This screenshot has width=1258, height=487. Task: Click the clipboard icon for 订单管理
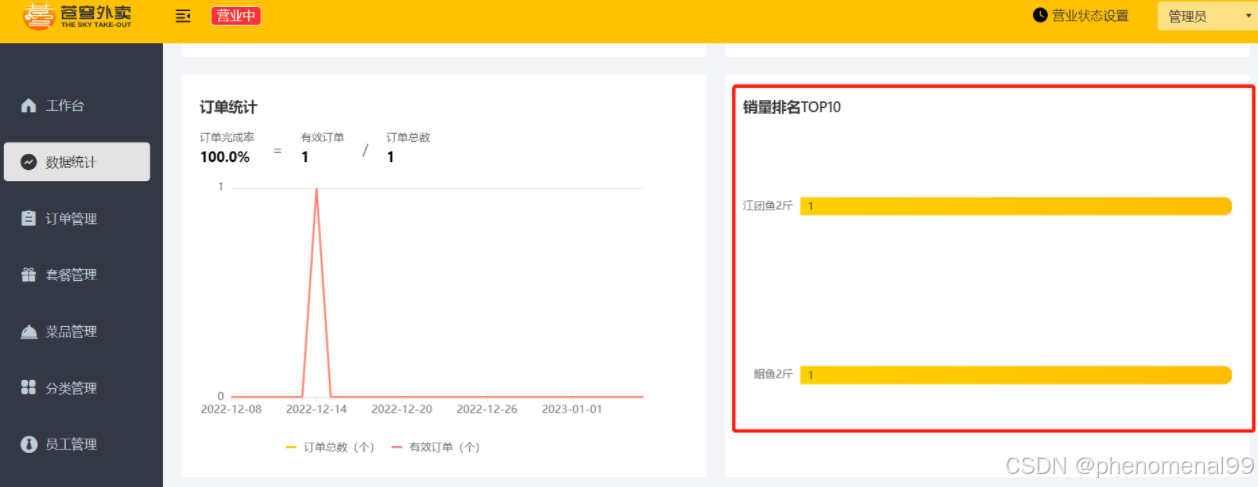(x=28, y=218)
